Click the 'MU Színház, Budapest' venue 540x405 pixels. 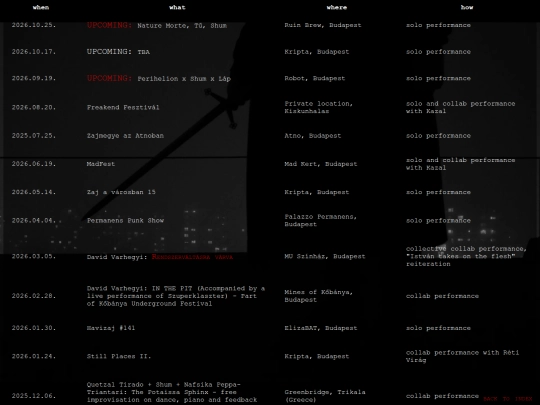point(325,256)
